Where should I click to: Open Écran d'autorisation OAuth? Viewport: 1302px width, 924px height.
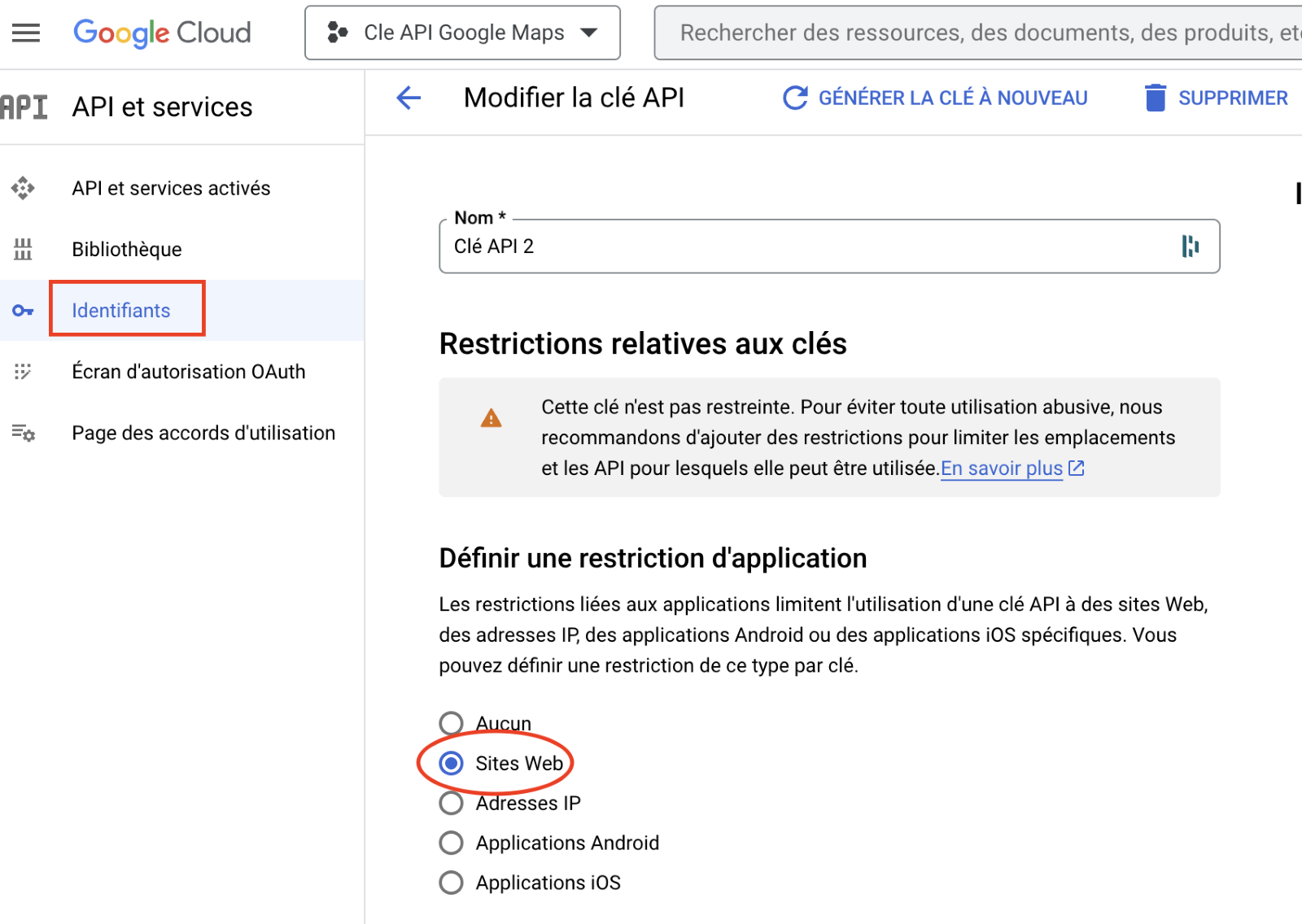pos(189,372)
